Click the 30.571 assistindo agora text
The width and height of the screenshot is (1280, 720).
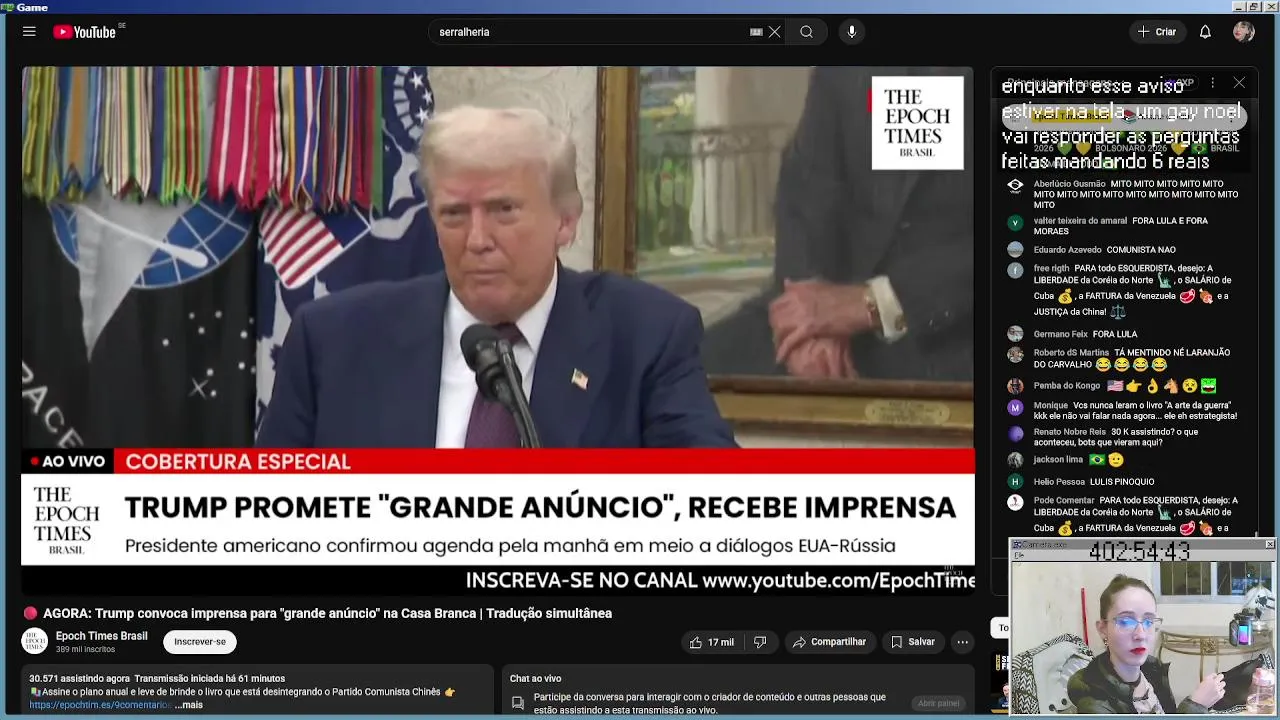point(79,679)
